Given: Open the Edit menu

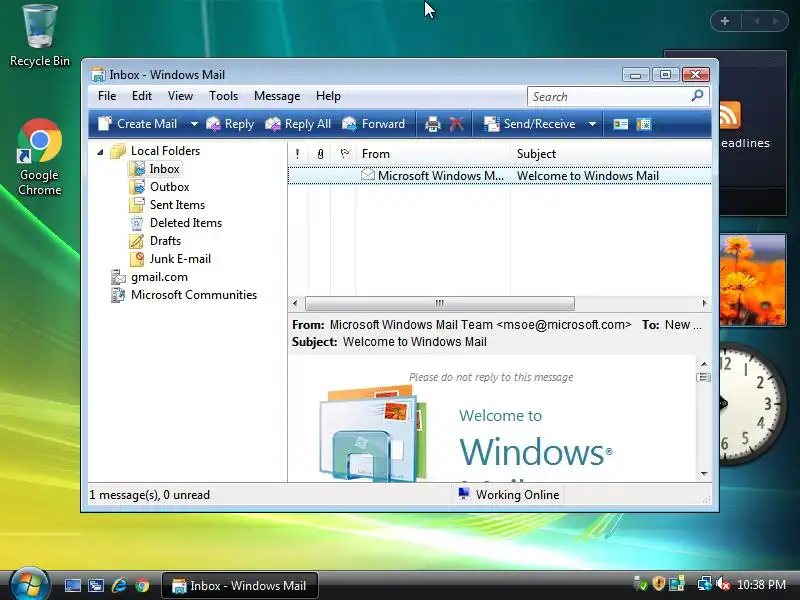Looking at the screenshot, I should [142, 96].
